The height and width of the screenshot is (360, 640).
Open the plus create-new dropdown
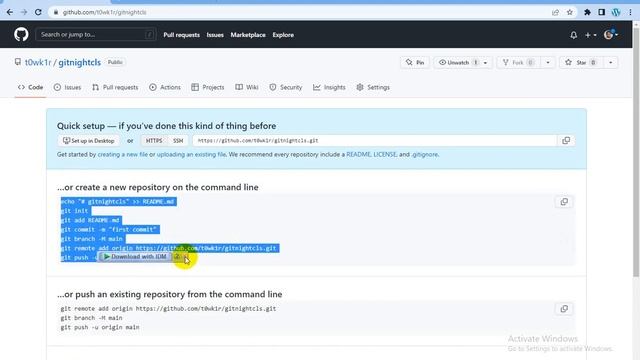coord(591,35)
